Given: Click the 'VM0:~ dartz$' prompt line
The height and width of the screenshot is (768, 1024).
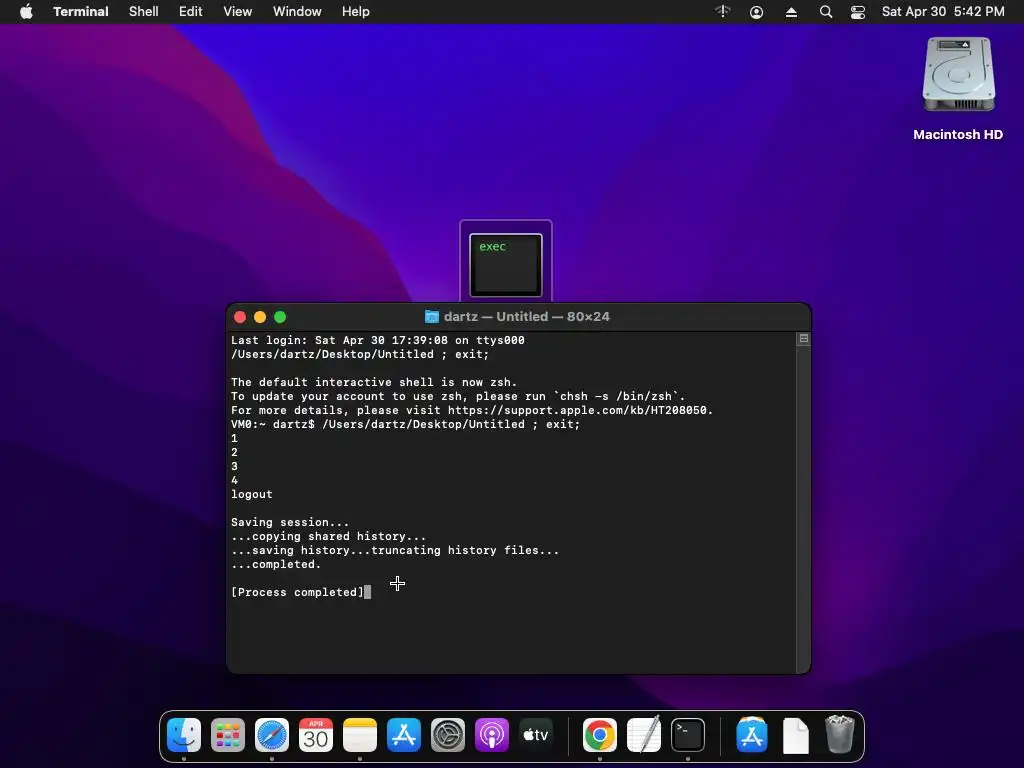Looking at the screenshot, I should (x=405, y=424).
